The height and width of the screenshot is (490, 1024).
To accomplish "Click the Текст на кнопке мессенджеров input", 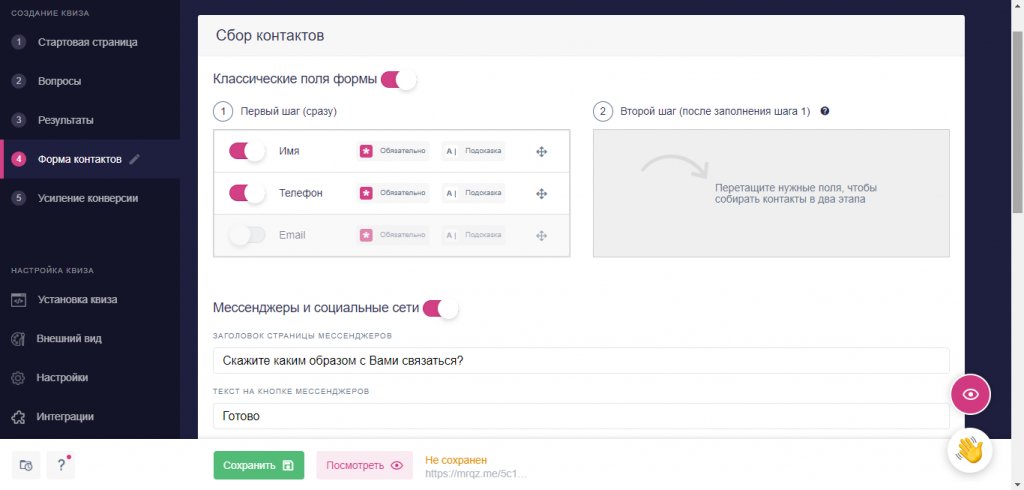I will (x=581, y=416).
